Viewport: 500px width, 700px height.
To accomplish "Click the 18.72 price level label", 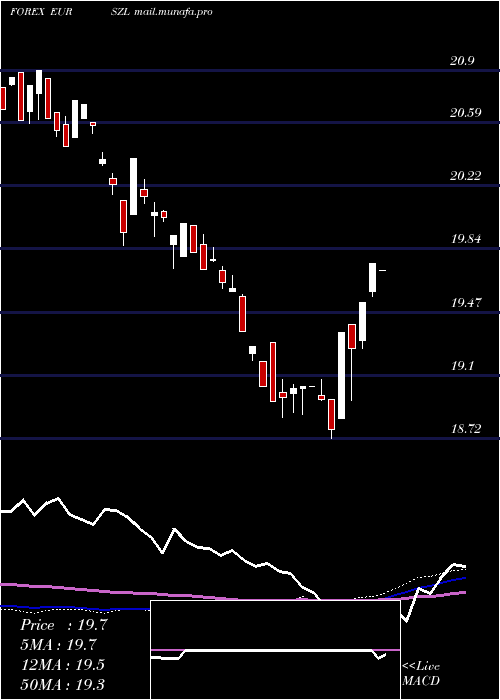I will 466,429.
